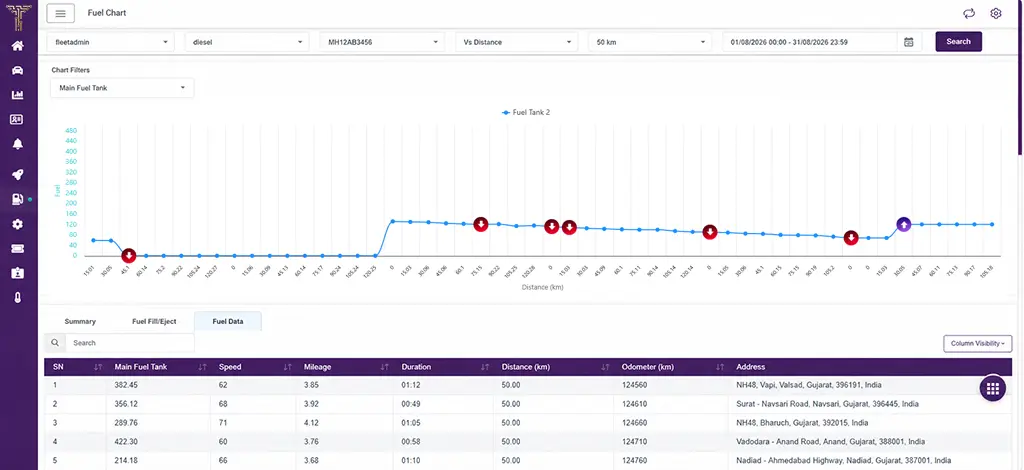This screenshot has height=470, width=1024.
Task: Toggle Fuel Tank 2 legend series
Action: pos(526,112)
